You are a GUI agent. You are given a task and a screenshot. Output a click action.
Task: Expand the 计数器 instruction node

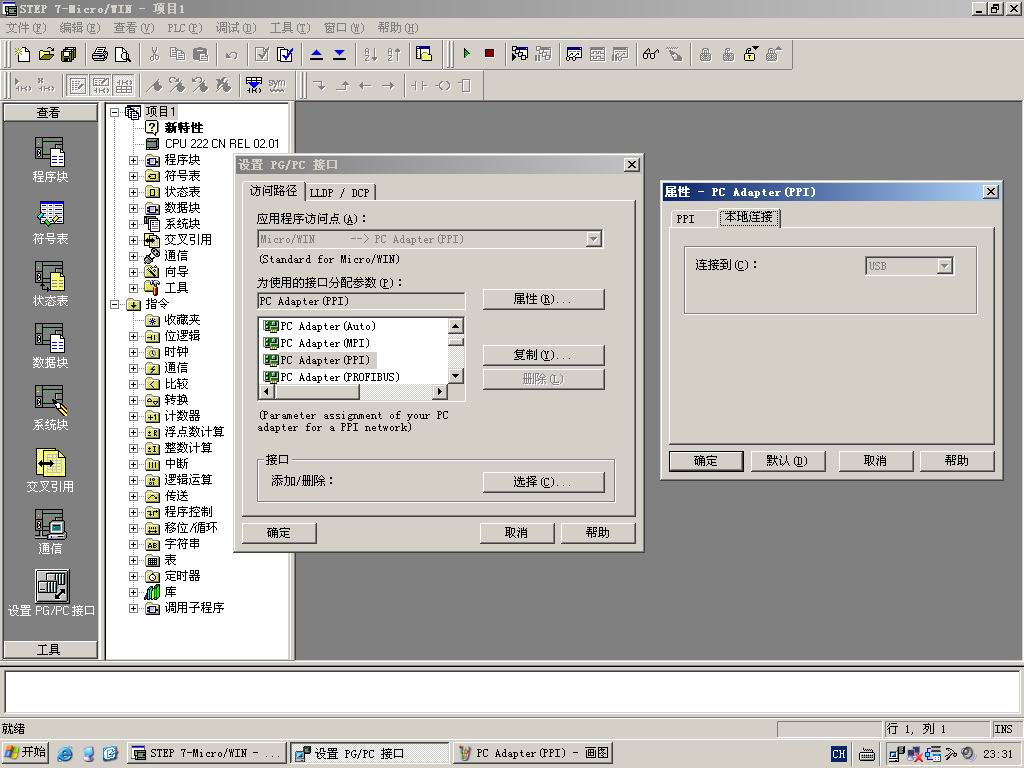pyautogui.click(x=133, y=416)
